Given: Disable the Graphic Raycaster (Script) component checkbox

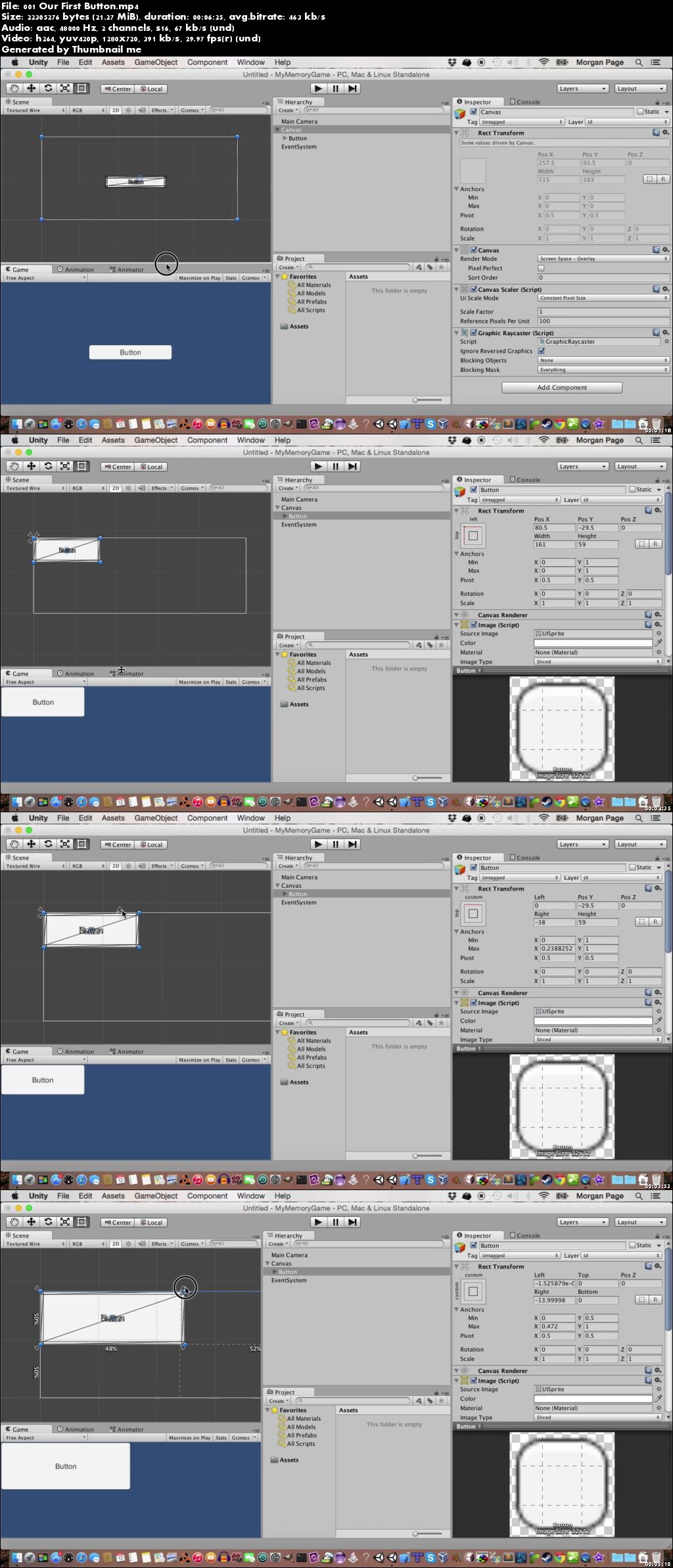Looking at the screenshot, I should (x=474, y=333).
